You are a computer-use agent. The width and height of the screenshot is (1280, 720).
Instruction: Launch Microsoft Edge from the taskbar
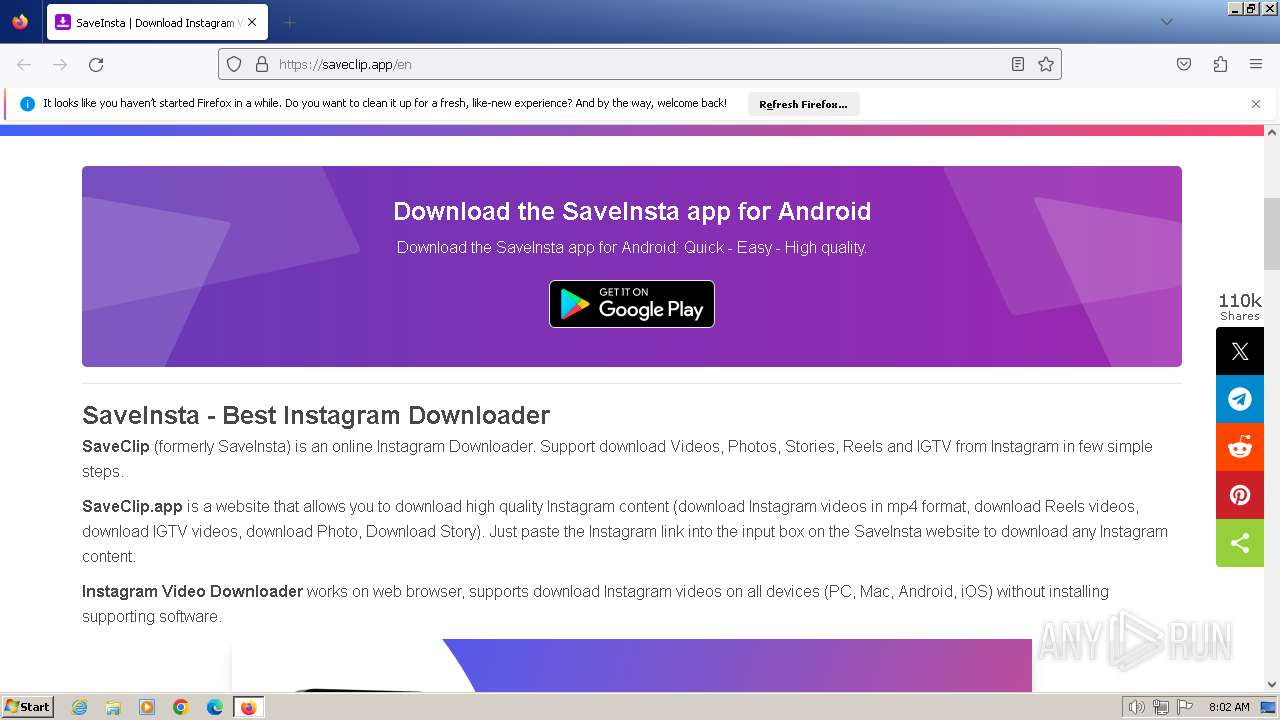coord(215,707)
